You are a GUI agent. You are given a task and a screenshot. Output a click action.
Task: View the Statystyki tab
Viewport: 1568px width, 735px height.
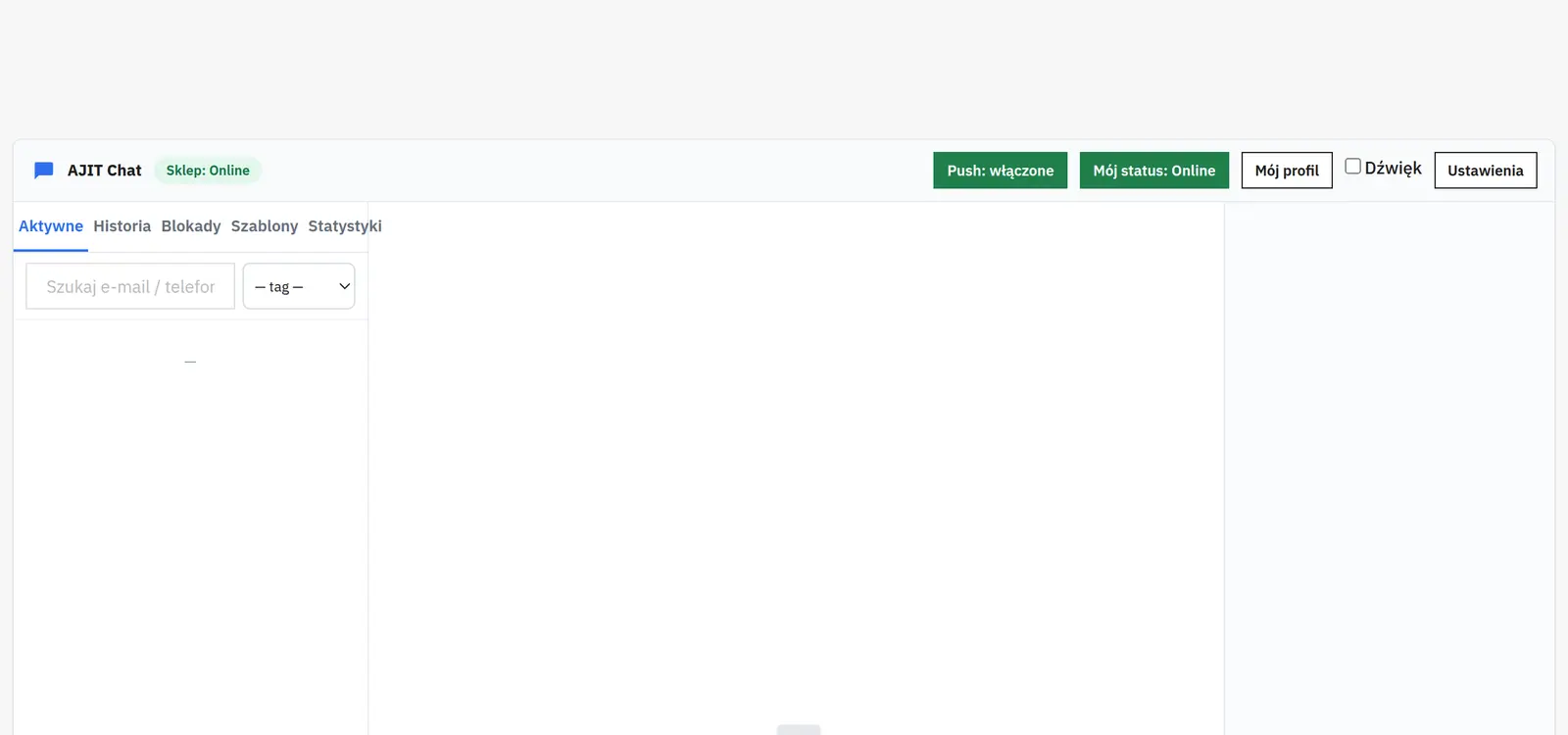345,226
